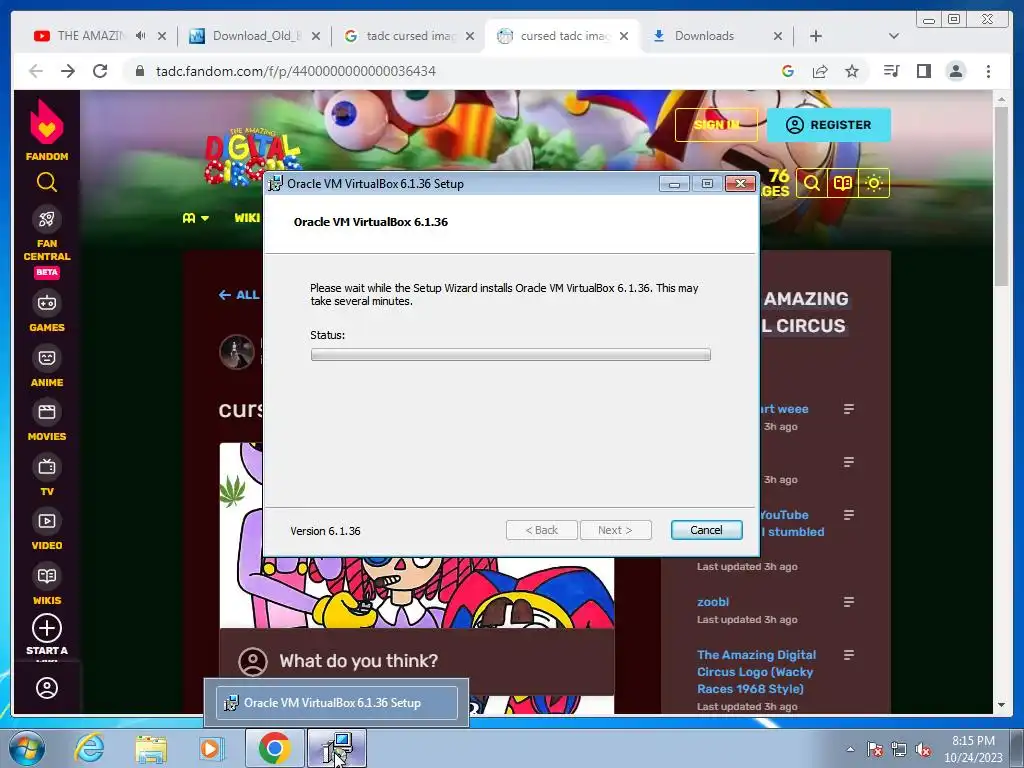Open the Wikis book icon
1024x768 pixels.
tap(46, 576)
